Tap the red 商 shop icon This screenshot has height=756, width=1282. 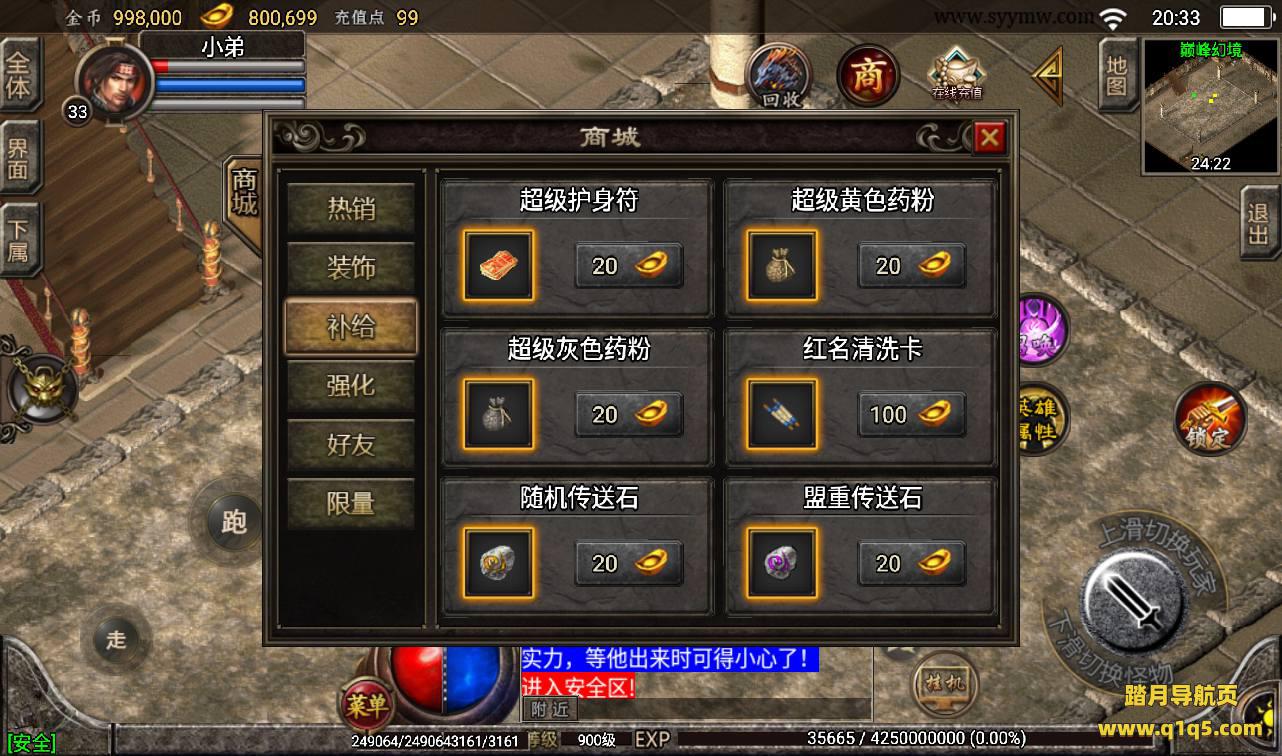(x=867, y=76)
